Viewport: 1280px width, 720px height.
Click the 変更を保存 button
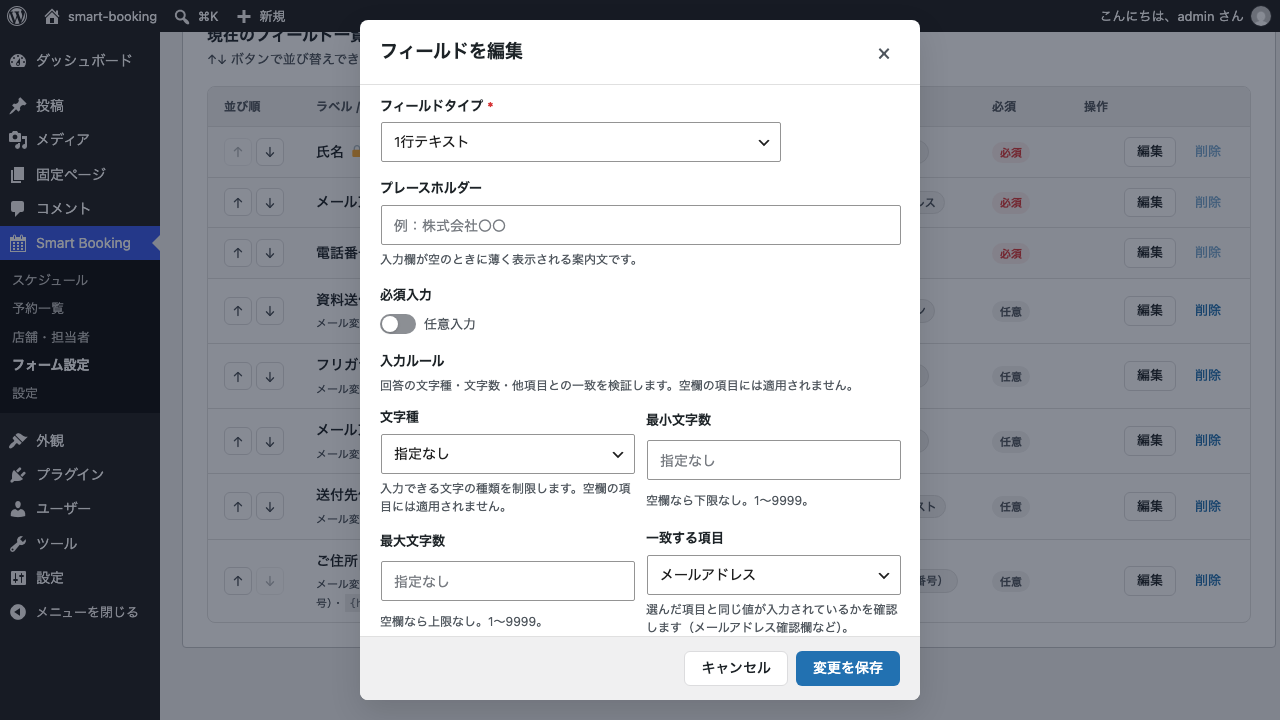pyautogui.click(x=848, y=668)
